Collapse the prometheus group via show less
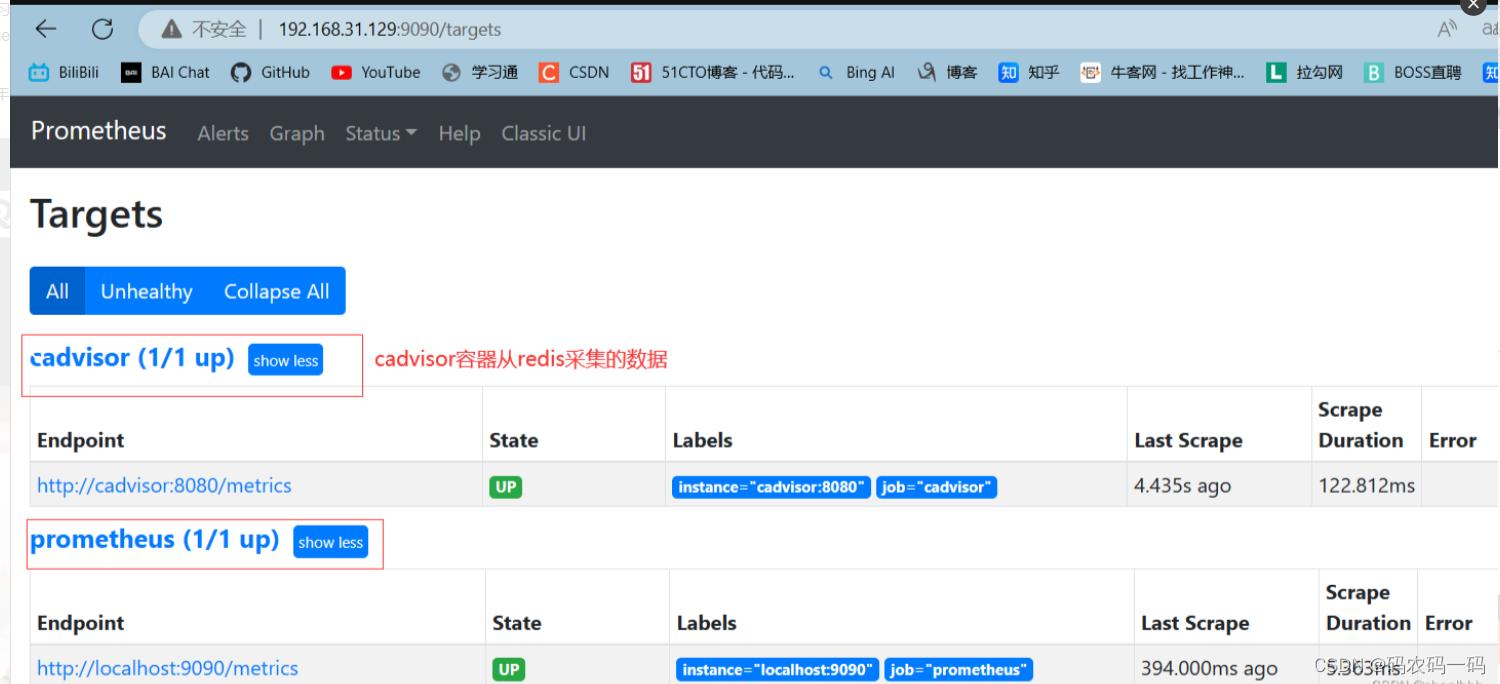Screen dimensions: 1500x684 coord(330,542)
